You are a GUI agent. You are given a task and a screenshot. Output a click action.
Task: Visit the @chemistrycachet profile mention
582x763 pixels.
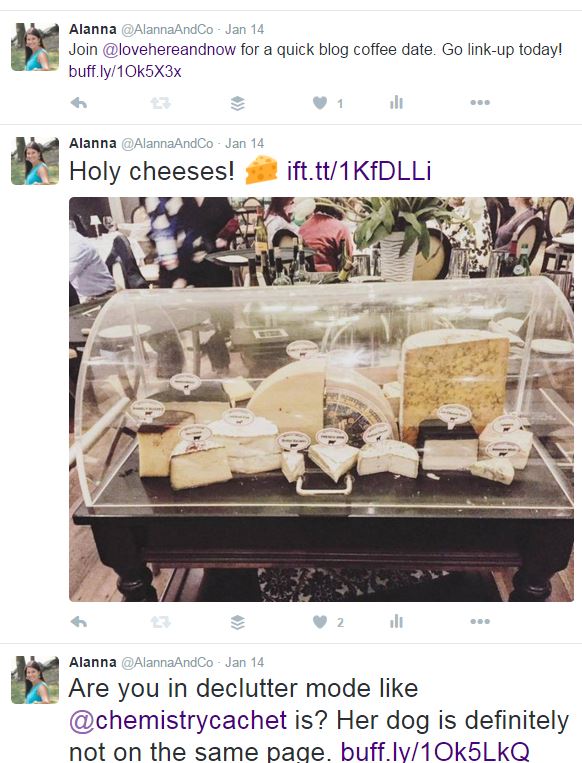pos(178,720)
